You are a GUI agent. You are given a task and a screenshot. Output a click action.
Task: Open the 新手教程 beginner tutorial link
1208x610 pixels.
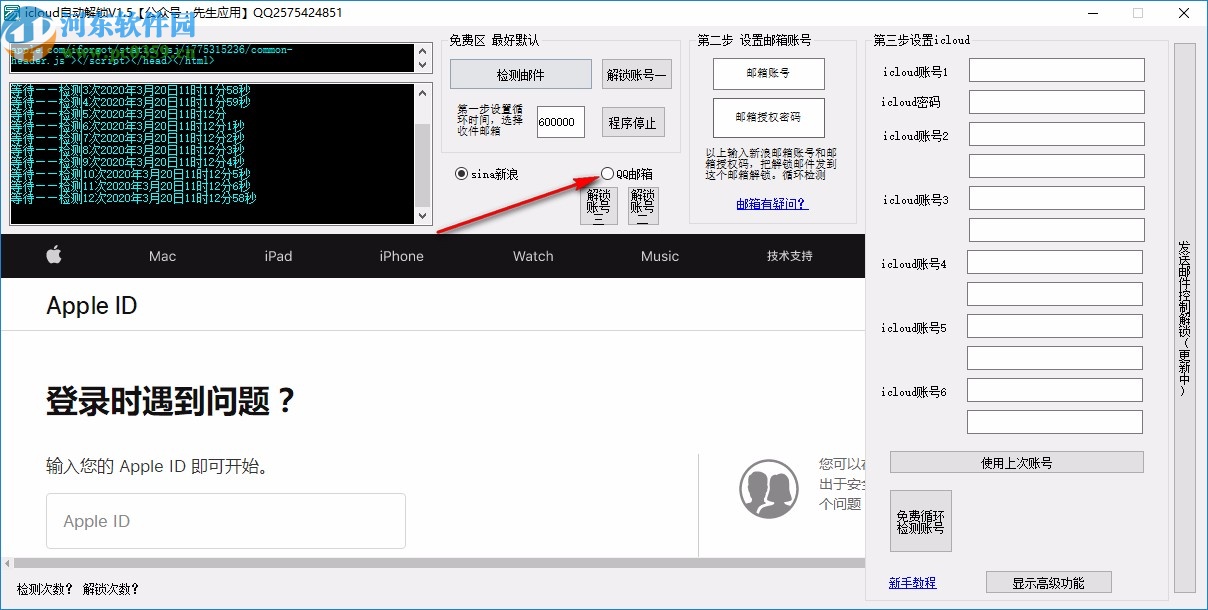(x=912, y=582)
